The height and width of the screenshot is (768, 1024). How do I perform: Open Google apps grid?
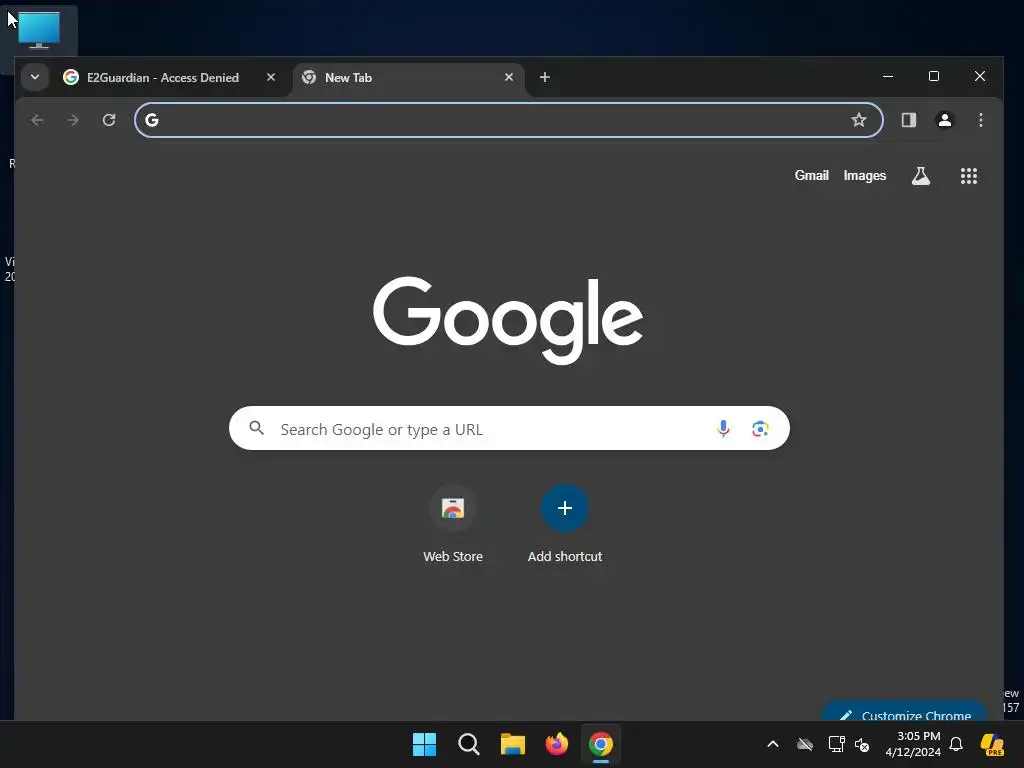pyautogui.click(x=968, y=176)
